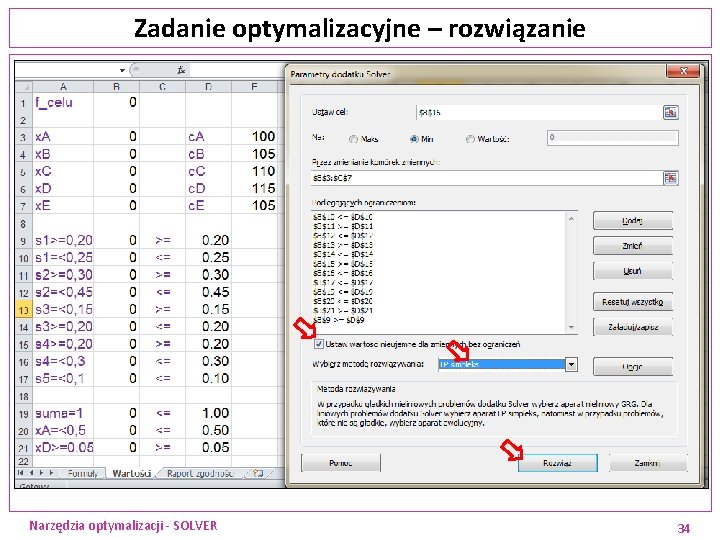Select column A header

[63, 87]
